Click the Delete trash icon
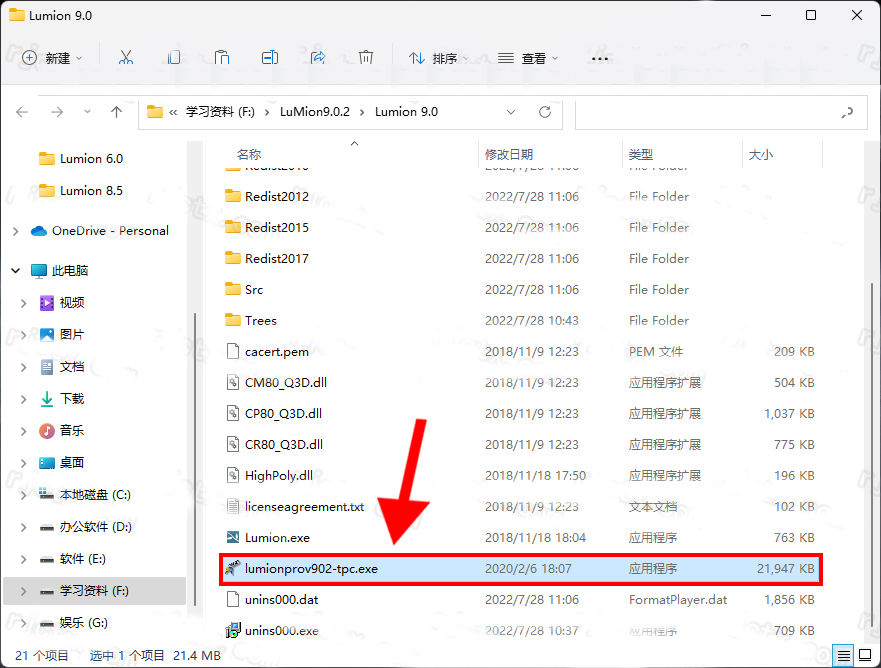This screenshot has width=881, height=668. (x=366, y=57)
